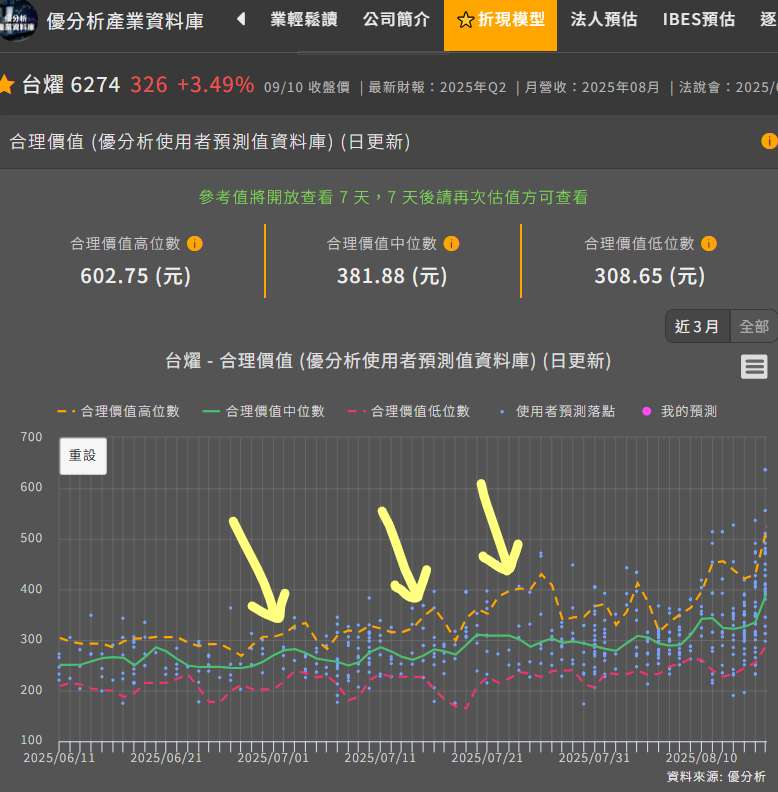Select the 近3月 range button
The height and width of the screenshot is (792, 778).
(697, 326)
